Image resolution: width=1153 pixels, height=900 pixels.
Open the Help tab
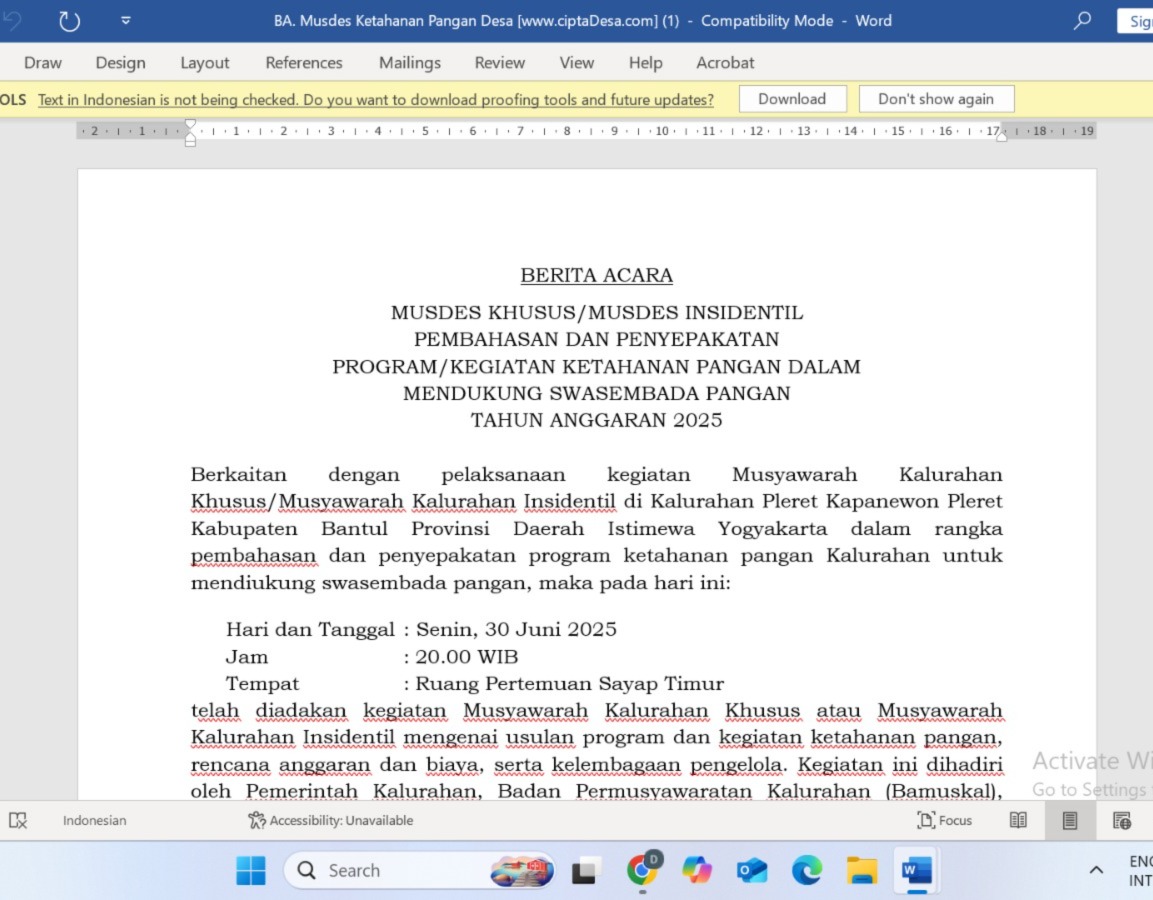pyautogui.click(x=646, y=62)
